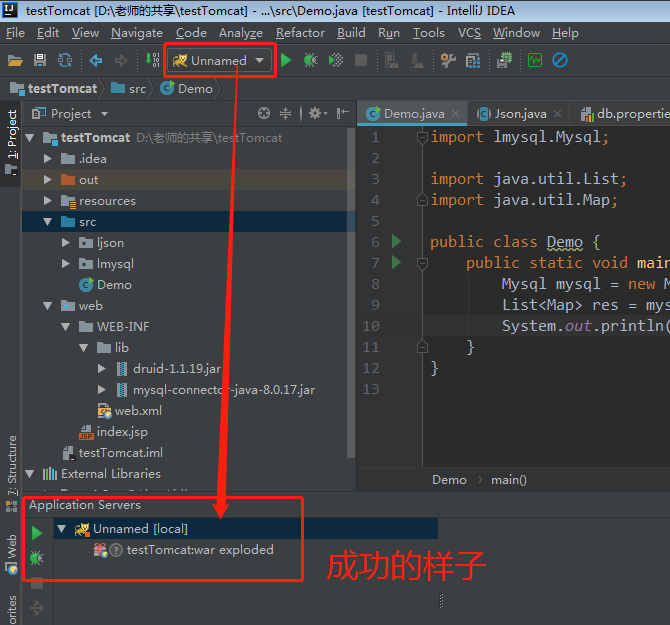This screenshot has height=625, width=670.
Task: Open Settings wrench icon
Action: click(x=448, y=60)
